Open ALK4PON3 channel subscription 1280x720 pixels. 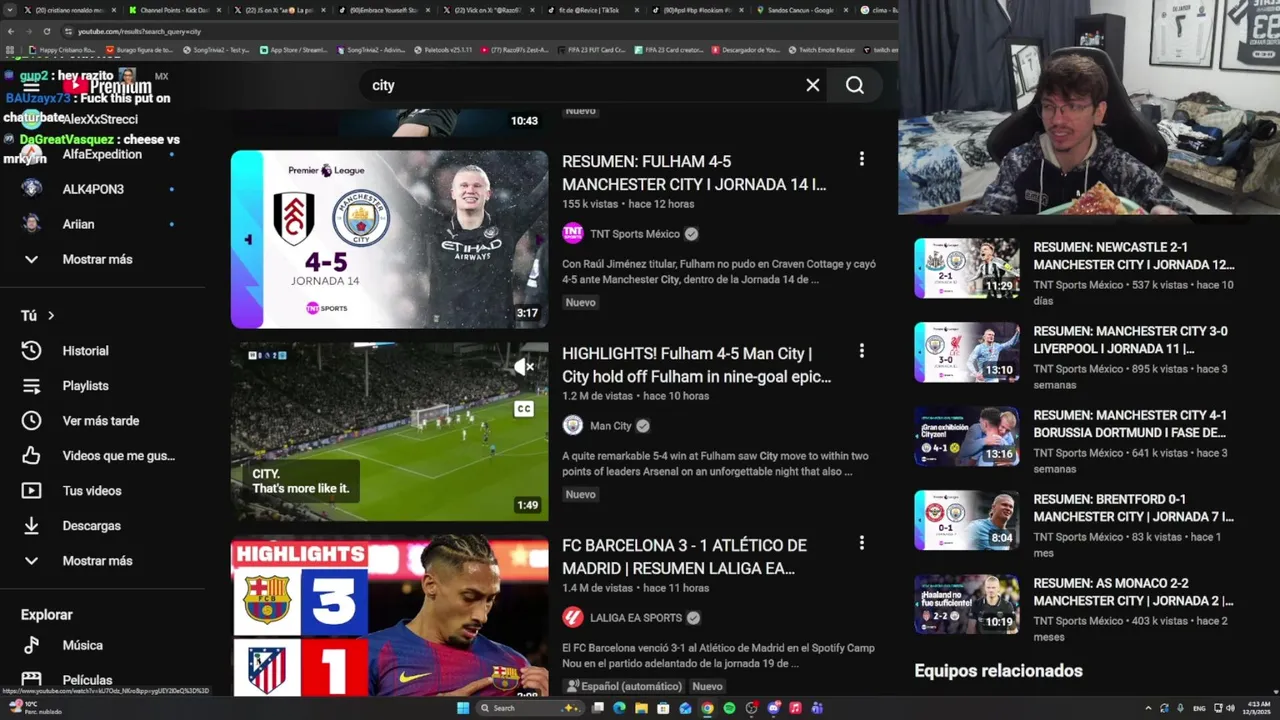click(93, 189)
